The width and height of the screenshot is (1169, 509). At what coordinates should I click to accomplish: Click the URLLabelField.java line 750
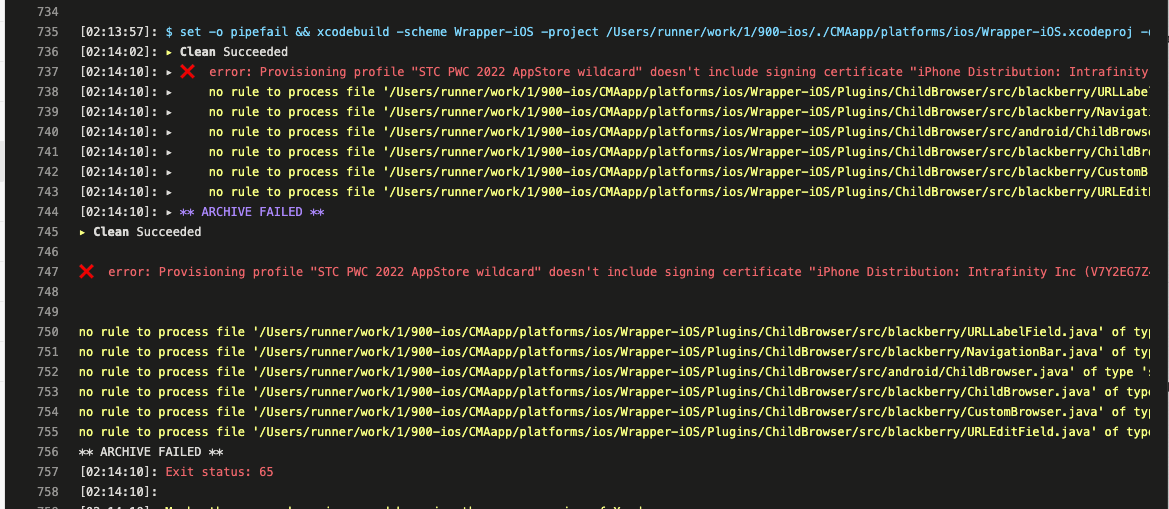(x=614, y=332)
